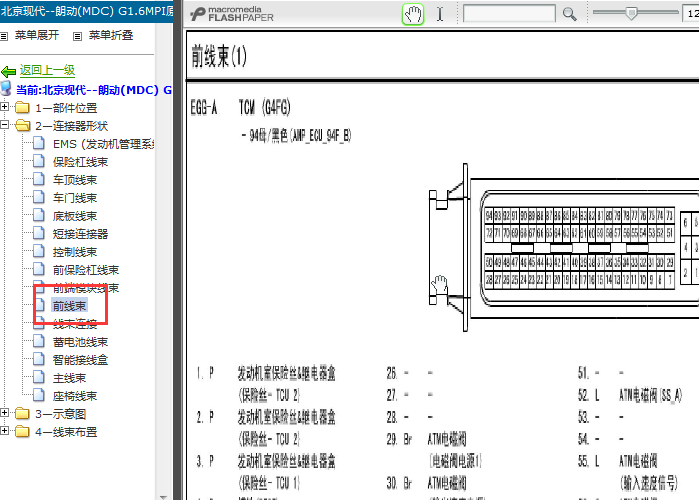Viewport: 699px width, 500px height.
Task: Click the 当前:北京现代--朗动 link
Action: click(x=94, y=90)
